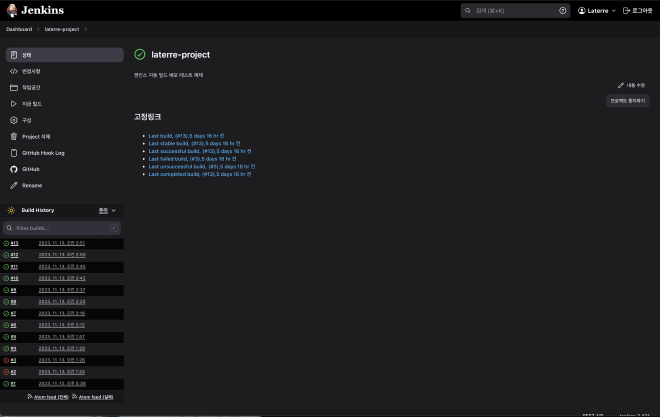Click status icon of build #11
This screenshot has height=417, width=660.
point(6,267)
